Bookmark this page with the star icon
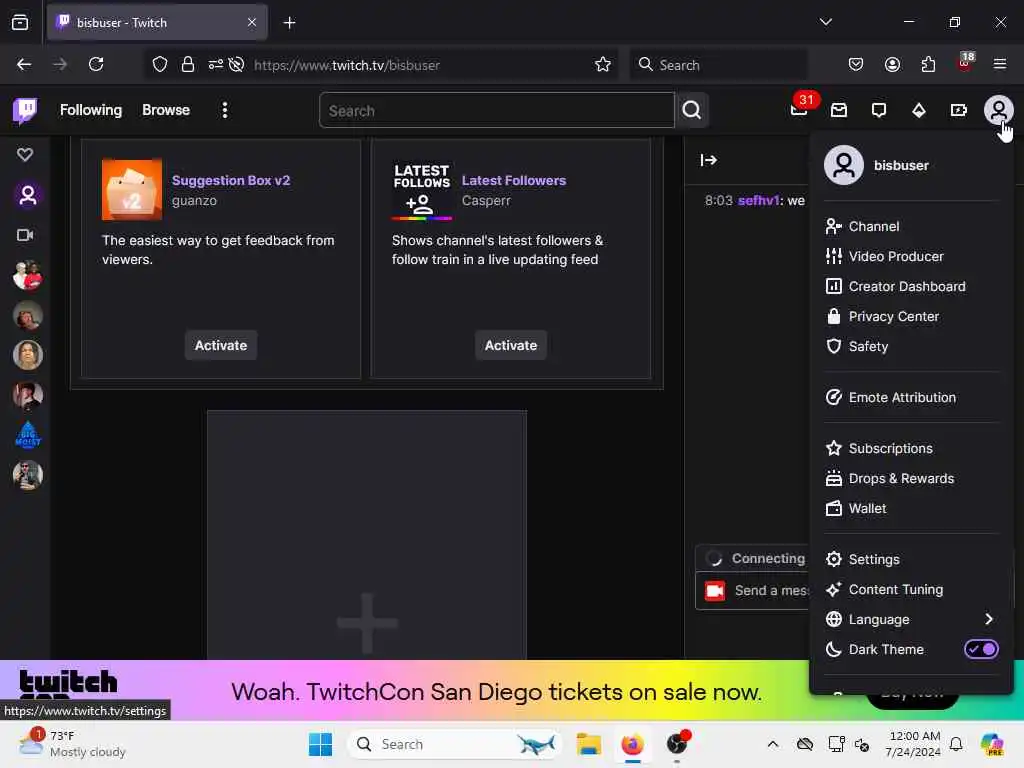 [603, 64]
